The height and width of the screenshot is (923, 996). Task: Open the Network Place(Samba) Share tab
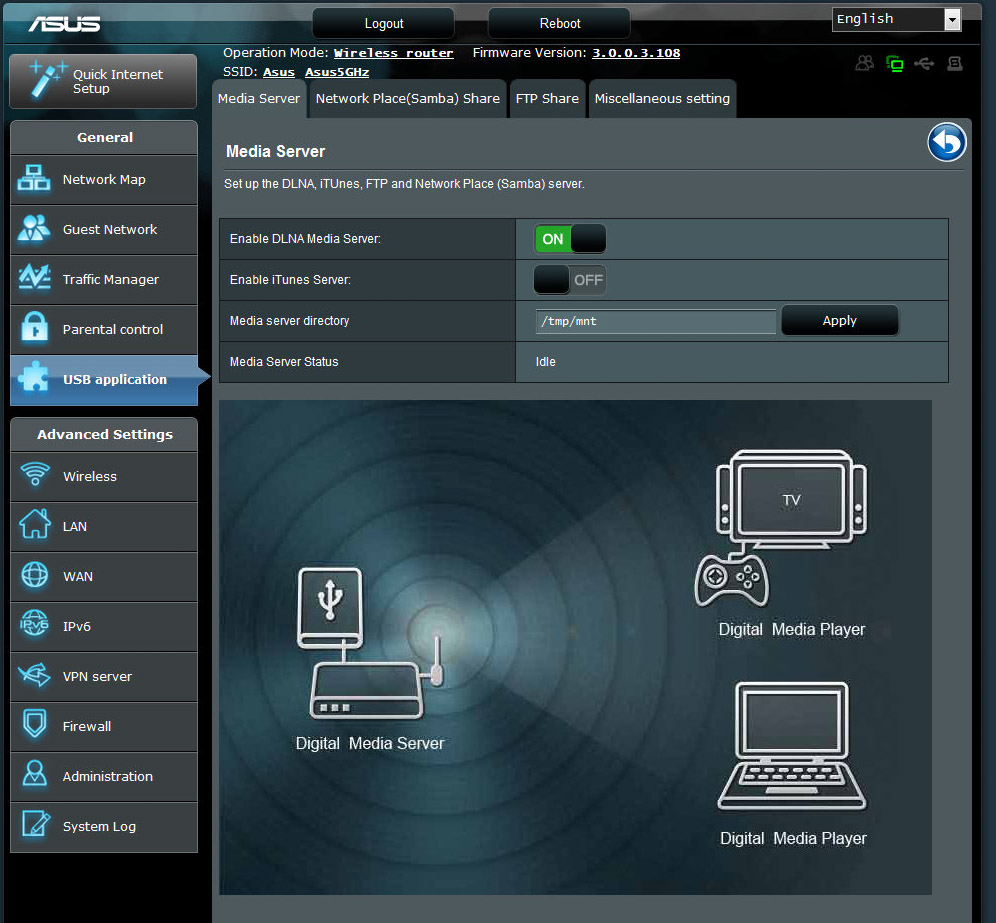pyautogui.click(x=408, y=98)
